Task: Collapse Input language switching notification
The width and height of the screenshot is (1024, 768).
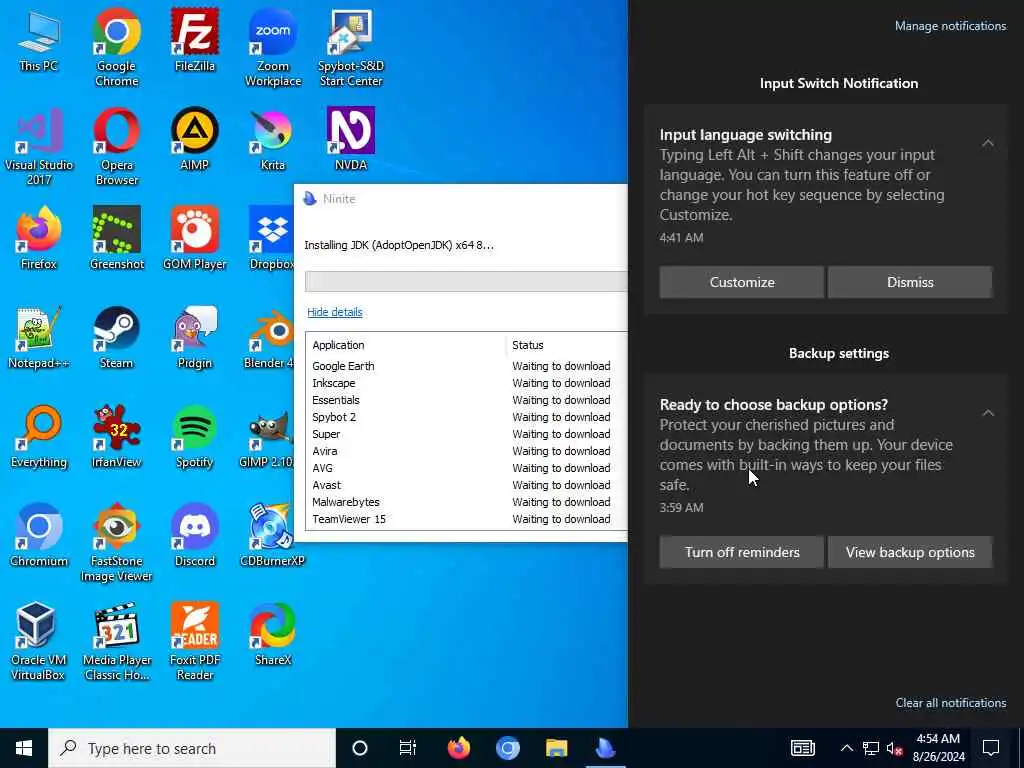Action: pyautogui.click(x=988, y=142)
